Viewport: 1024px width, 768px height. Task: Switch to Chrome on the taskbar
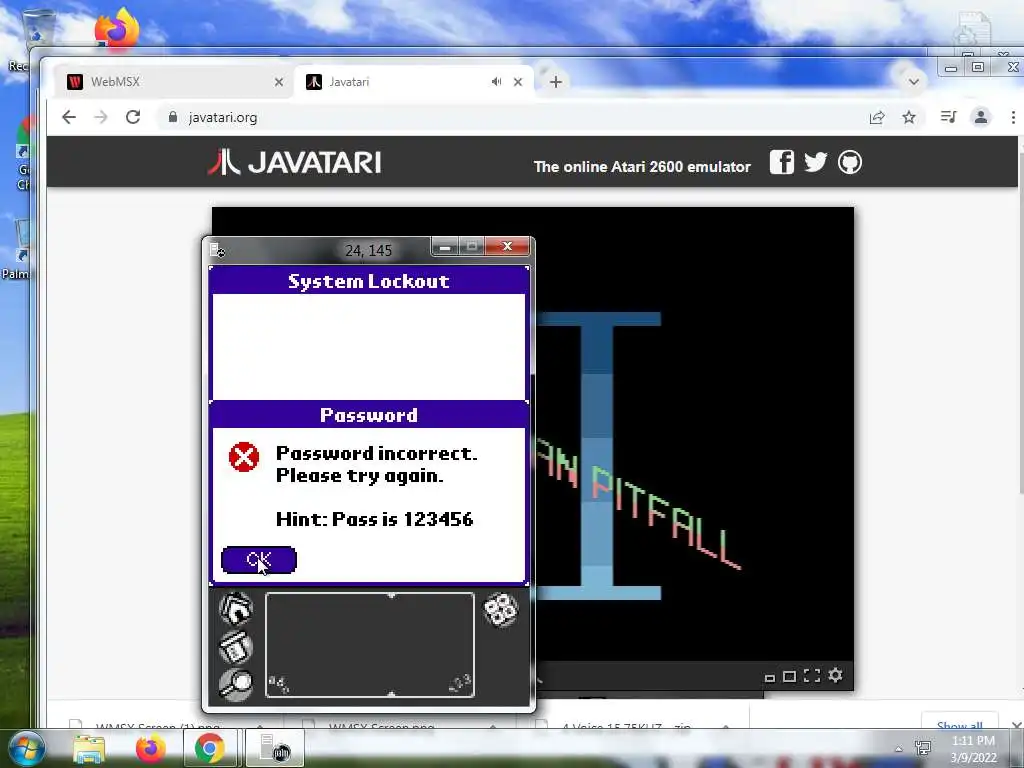pos(210,748)
